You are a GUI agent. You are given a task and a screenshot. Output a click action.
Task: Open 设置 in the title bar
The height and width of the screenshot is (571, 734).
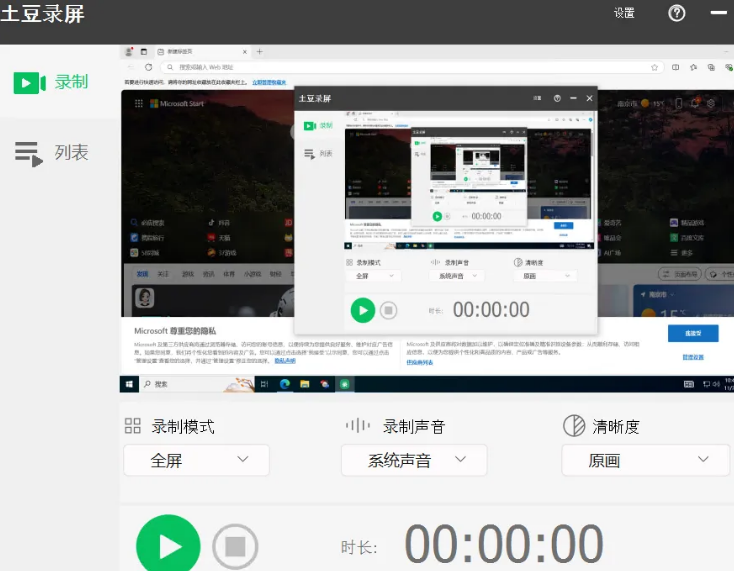point(624,13)
